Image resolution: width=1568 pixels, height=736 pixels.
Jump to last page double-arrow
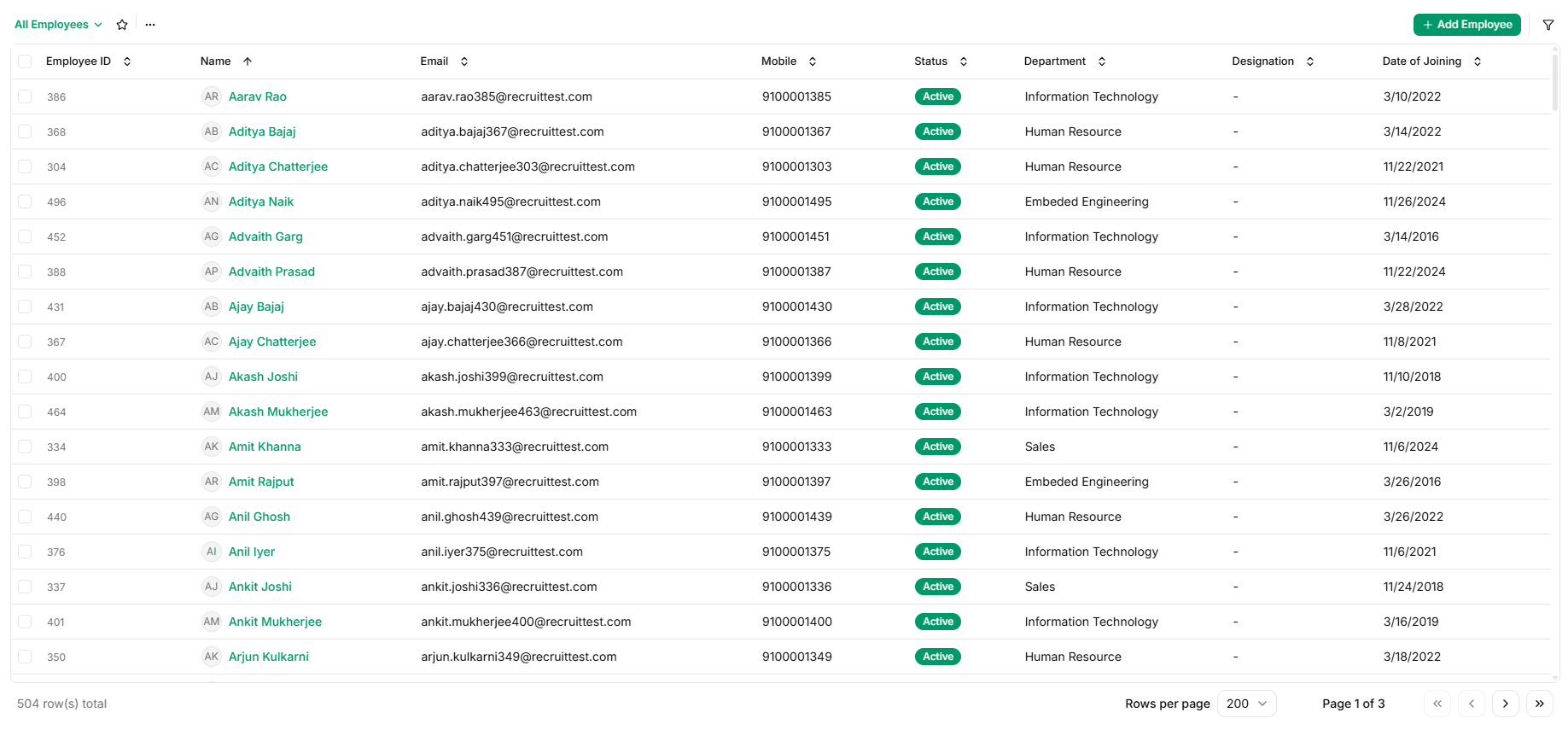pos(1540,704)
